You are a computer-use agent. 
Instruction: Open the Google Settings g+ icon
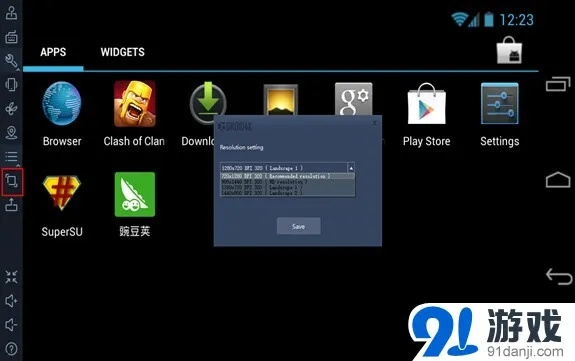[x=354, y=99]
